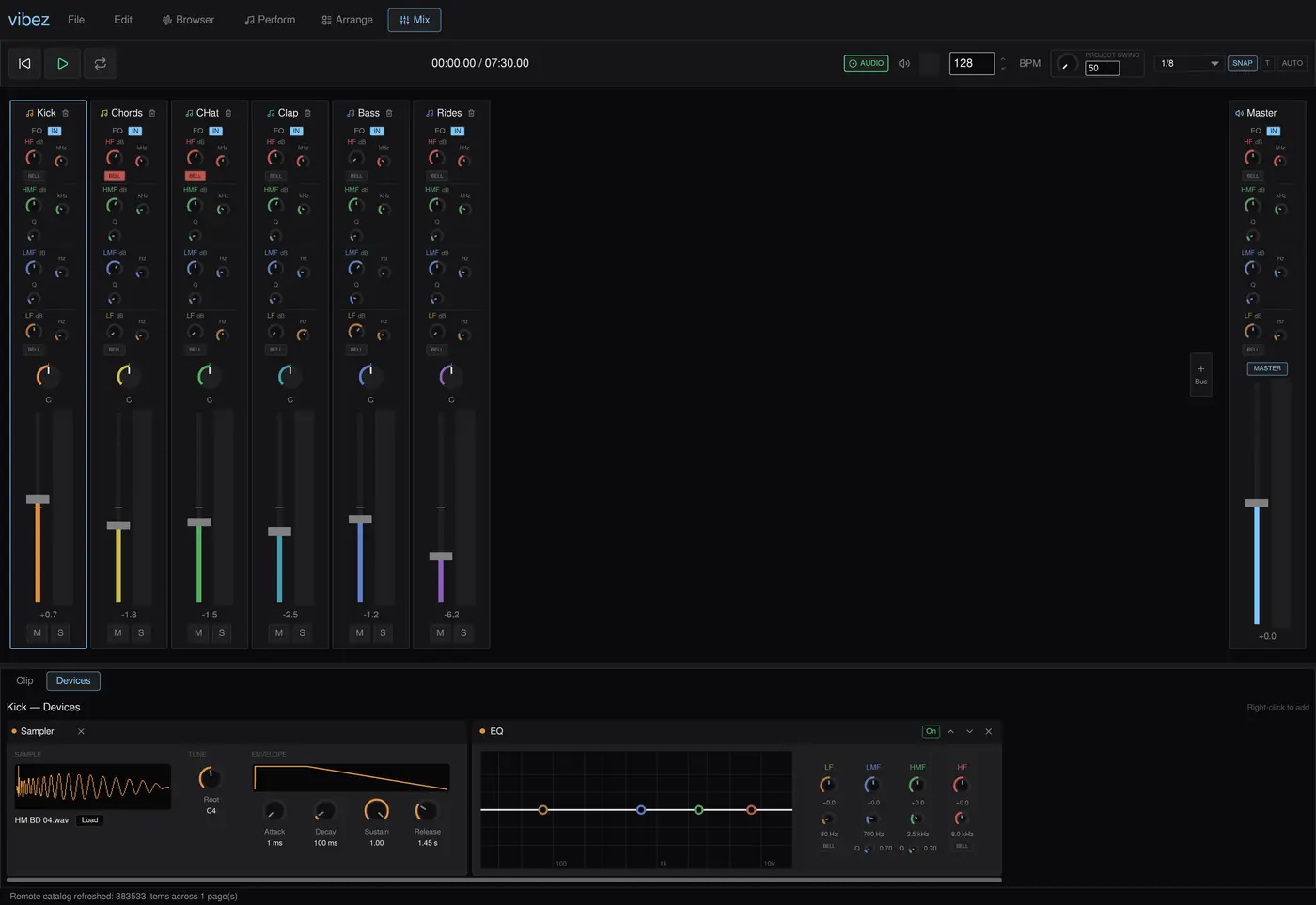Click the Project Swing value field
The width and height of the screenshot is (1316, 905).
1102,68
